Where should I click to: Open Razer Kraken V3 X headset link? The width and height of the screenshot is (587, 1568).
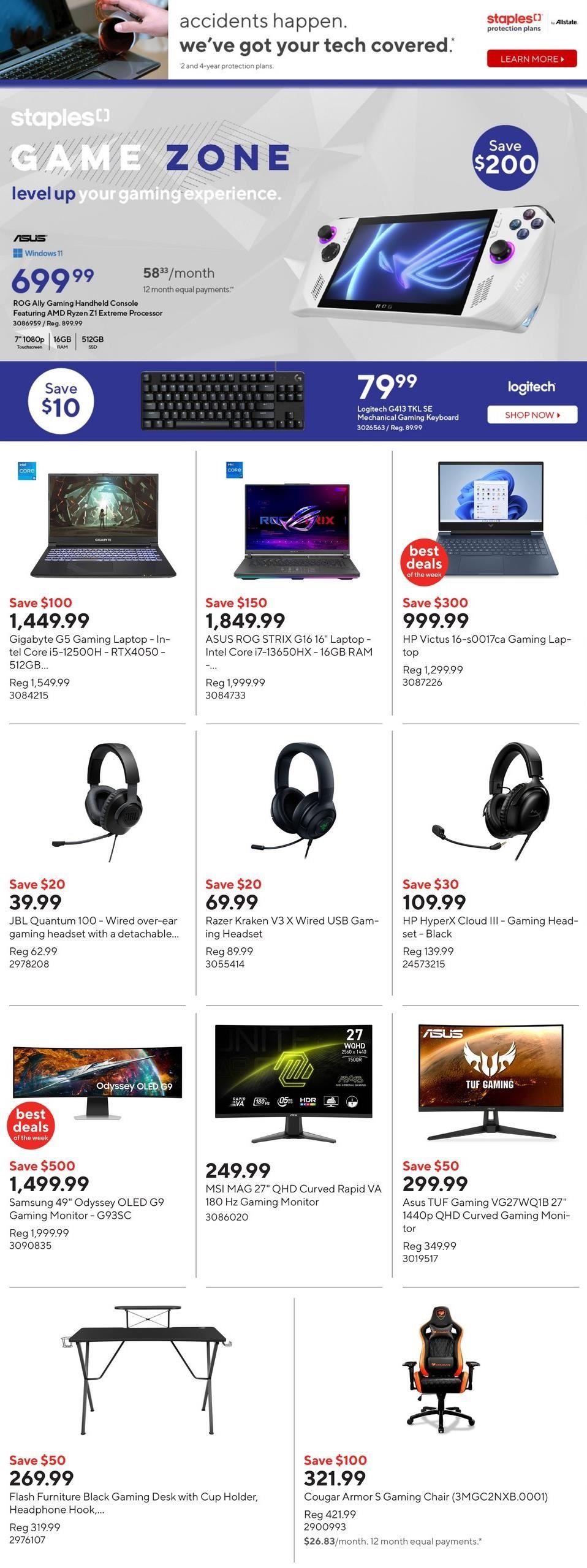292,927
